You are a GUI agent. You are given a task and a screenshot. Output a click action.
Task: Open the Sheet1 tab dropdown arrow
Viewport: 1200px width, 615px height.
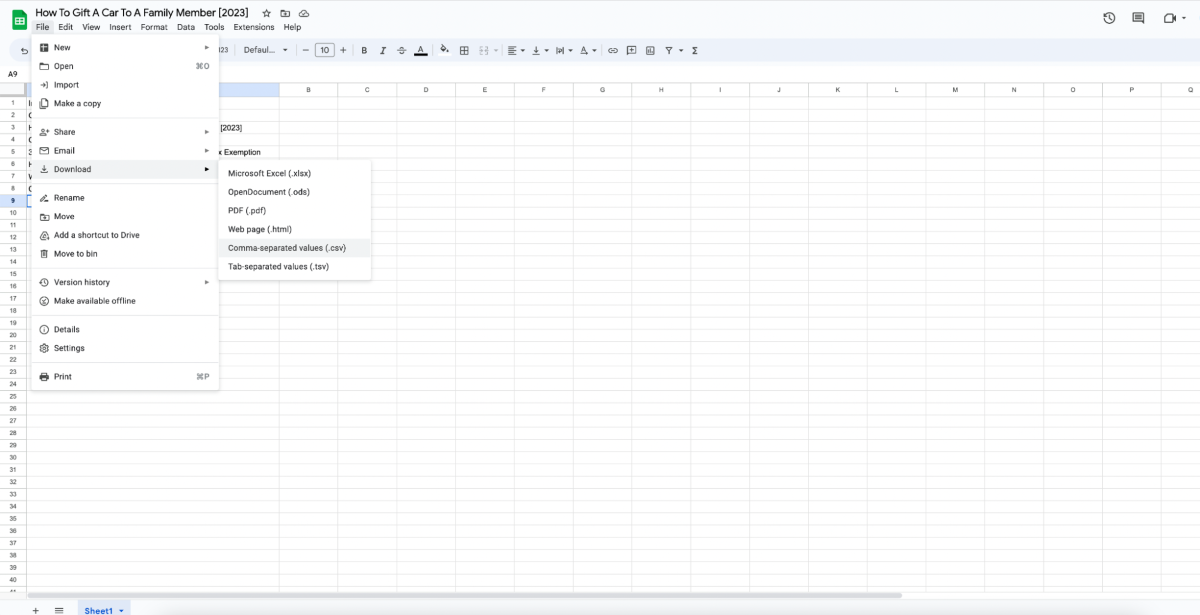pyautogui.click(x=122, y=610)
